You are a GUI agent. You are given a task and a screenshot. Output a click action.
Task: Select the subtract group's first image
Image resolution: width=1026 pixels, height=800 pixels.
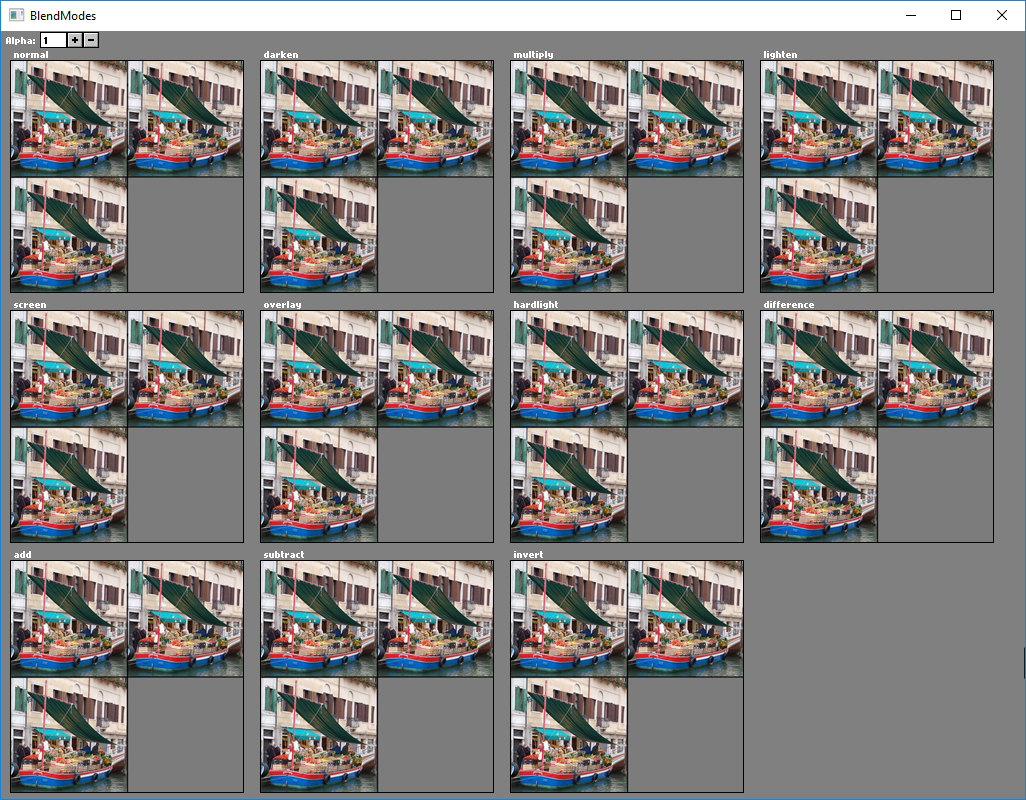pos(318,617)
